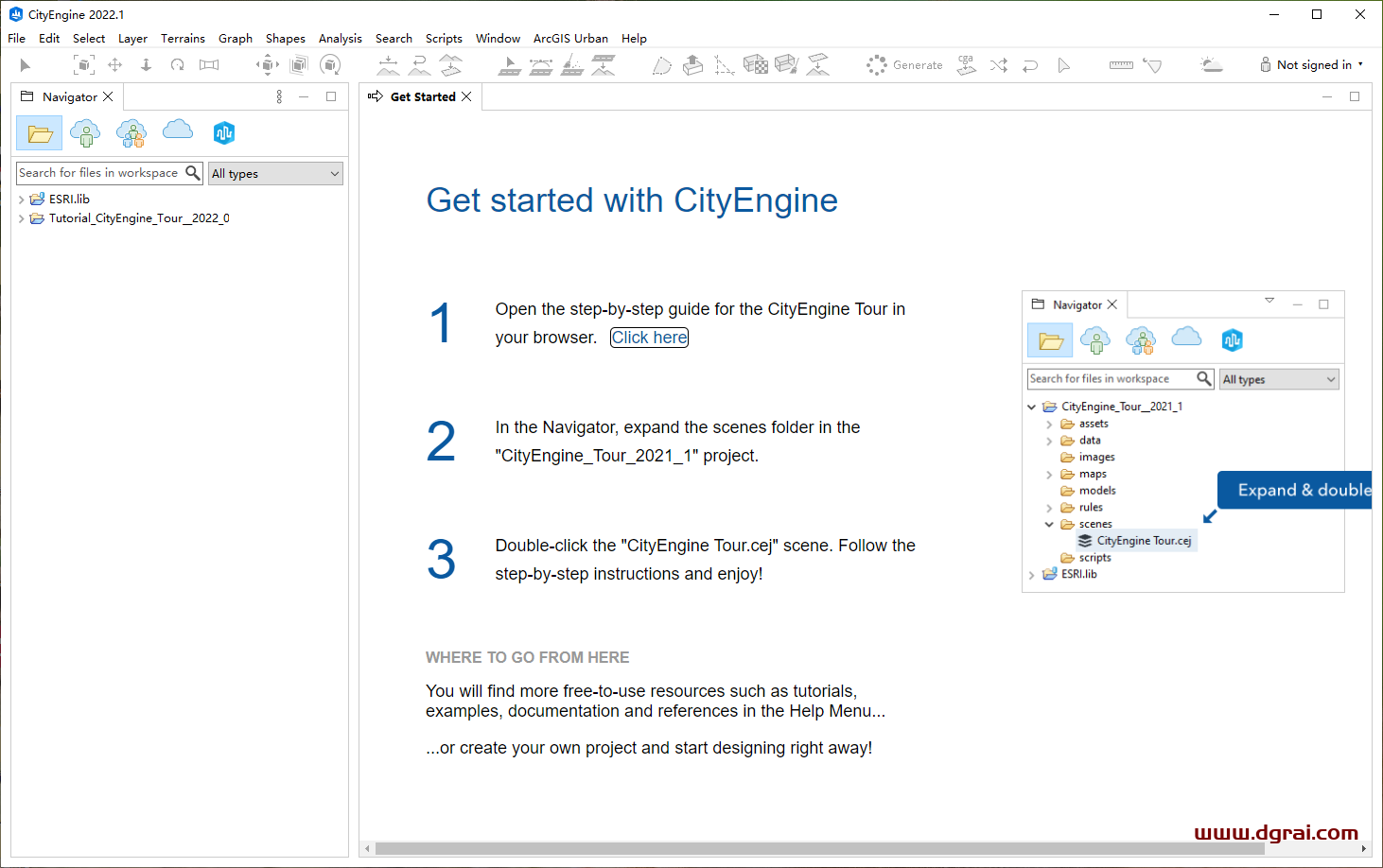Expand the Tutorial_CityEngine_Tour project node
The width and height of the screenshot is (1383, 868).
pos(22,218)
